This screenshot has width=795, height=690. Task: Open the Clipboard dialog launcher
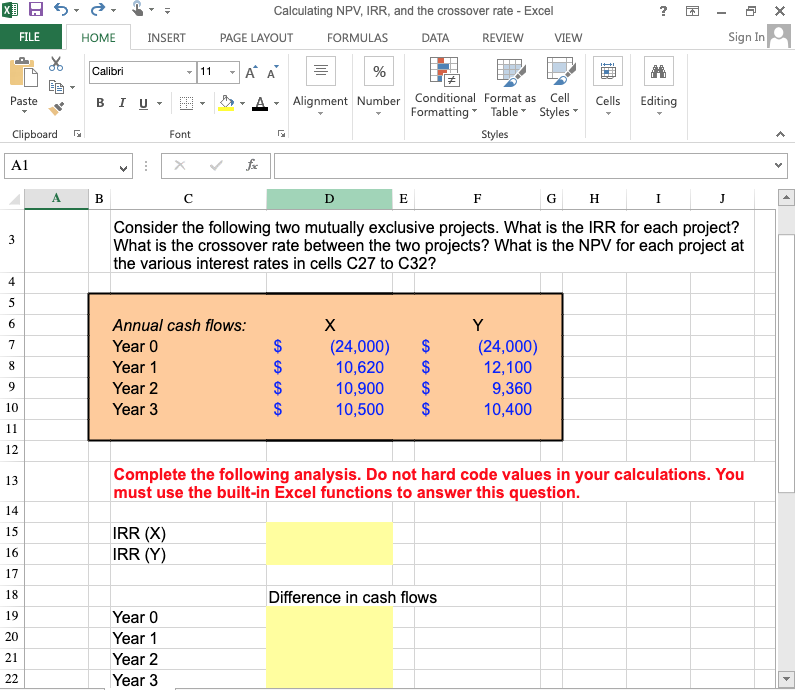pyautogui.click(x=78, y=134)
